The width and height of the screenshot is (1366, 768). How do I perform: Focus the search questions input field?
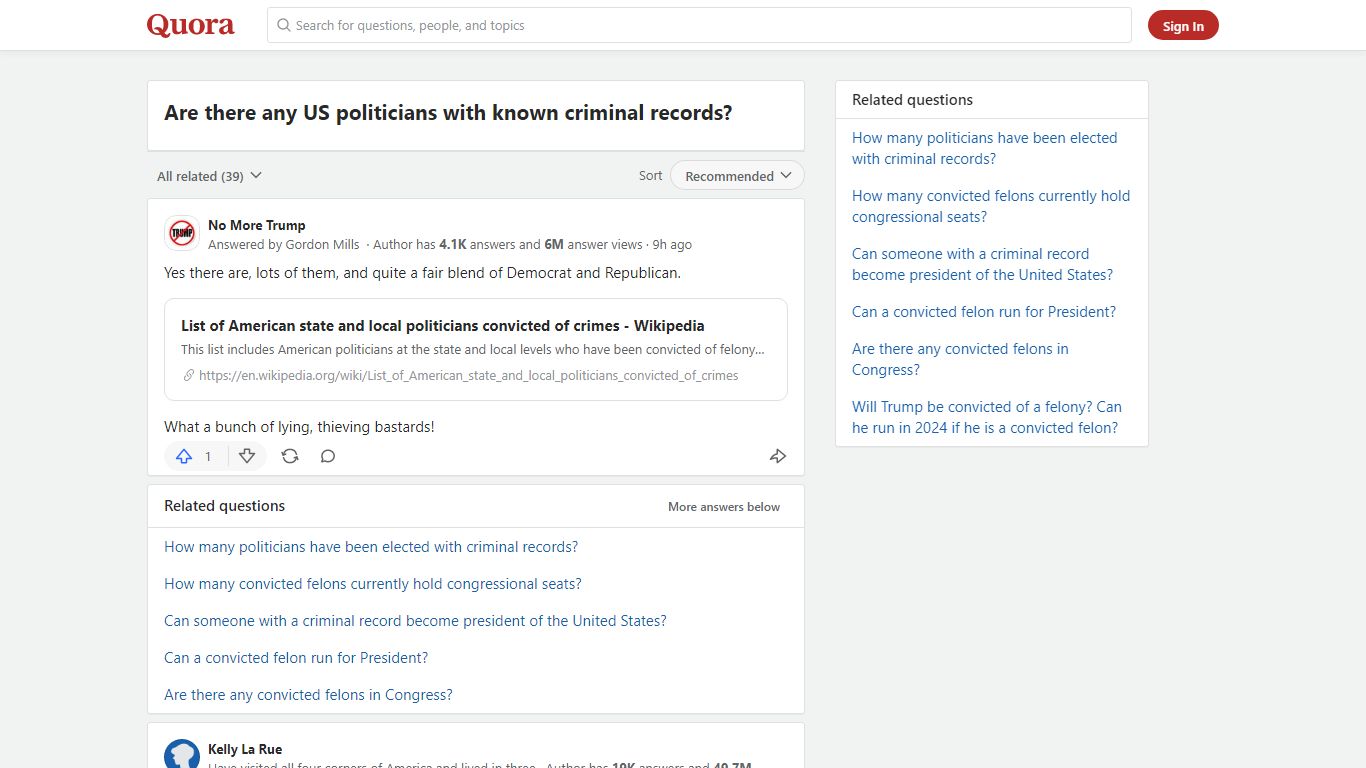699,25
